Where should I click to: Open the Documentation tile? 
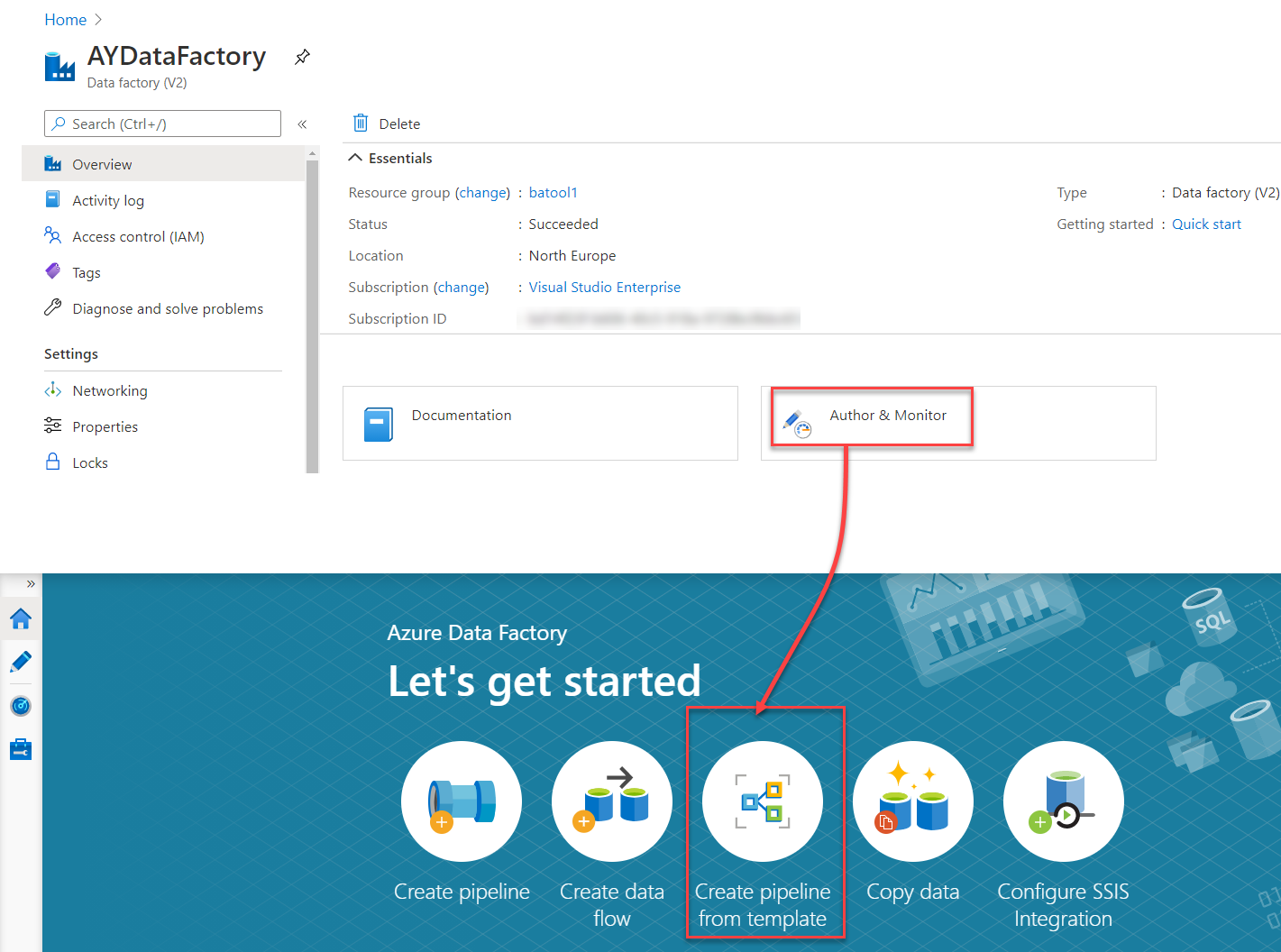(x=539, y=423)
